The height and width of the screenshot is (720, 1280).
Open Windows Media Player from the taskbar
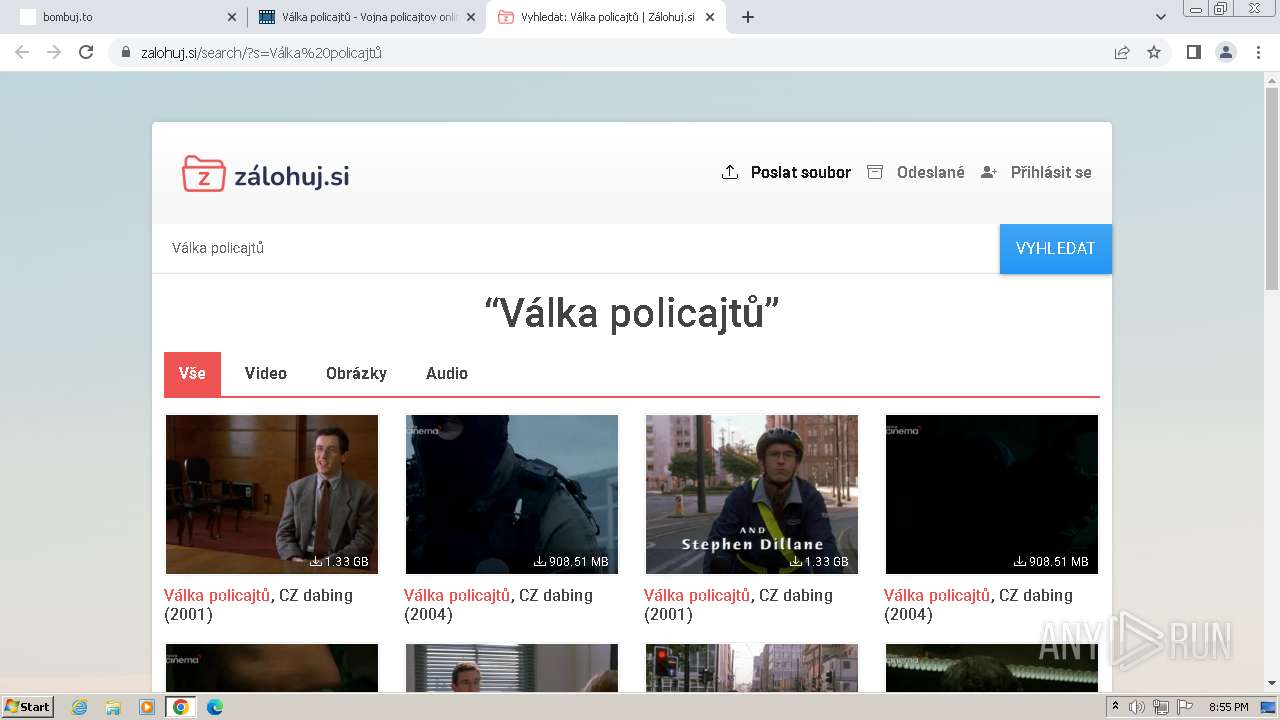(x=147, y=707)
